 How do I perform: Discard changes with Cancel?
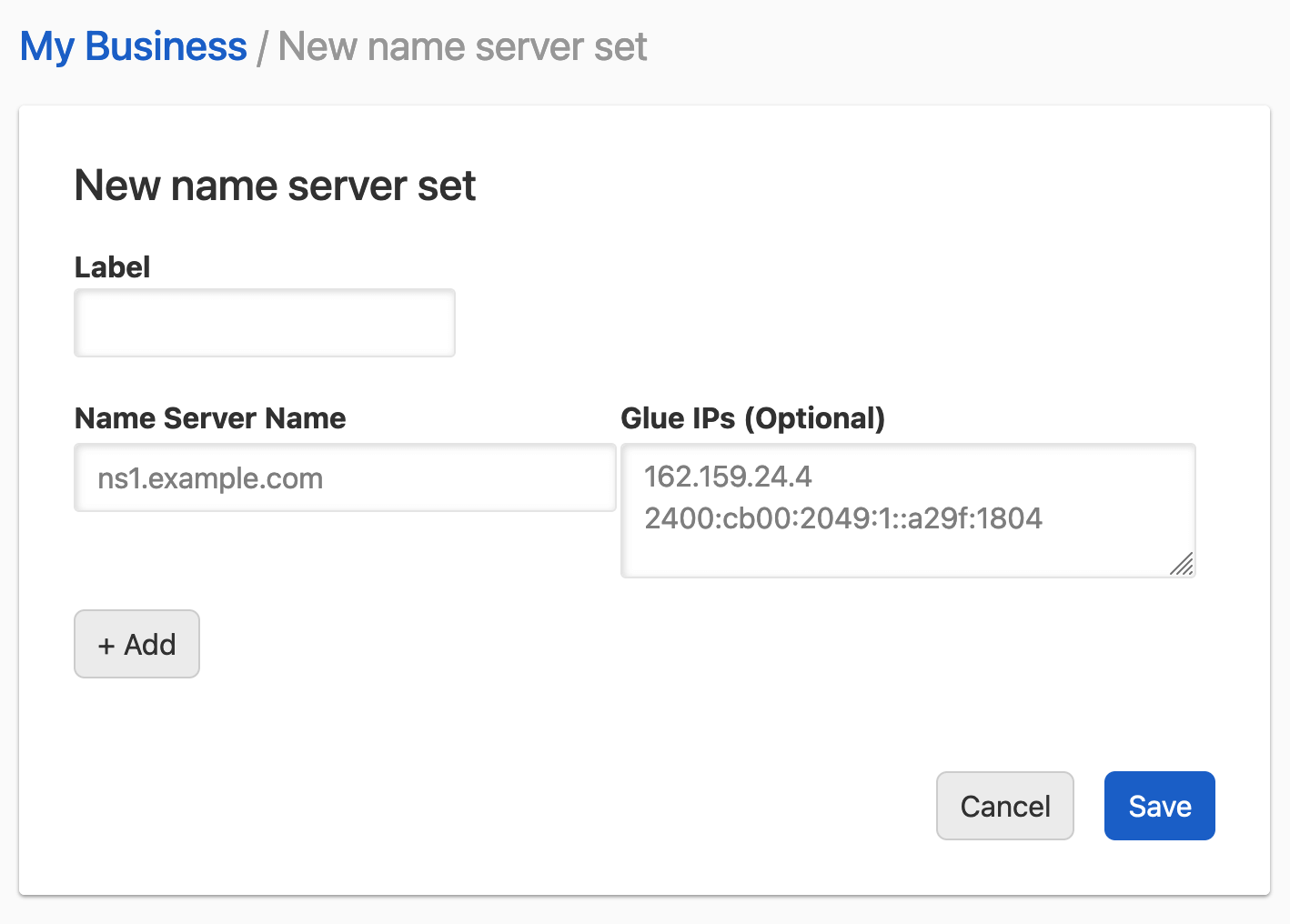(x=1004, y=806)
